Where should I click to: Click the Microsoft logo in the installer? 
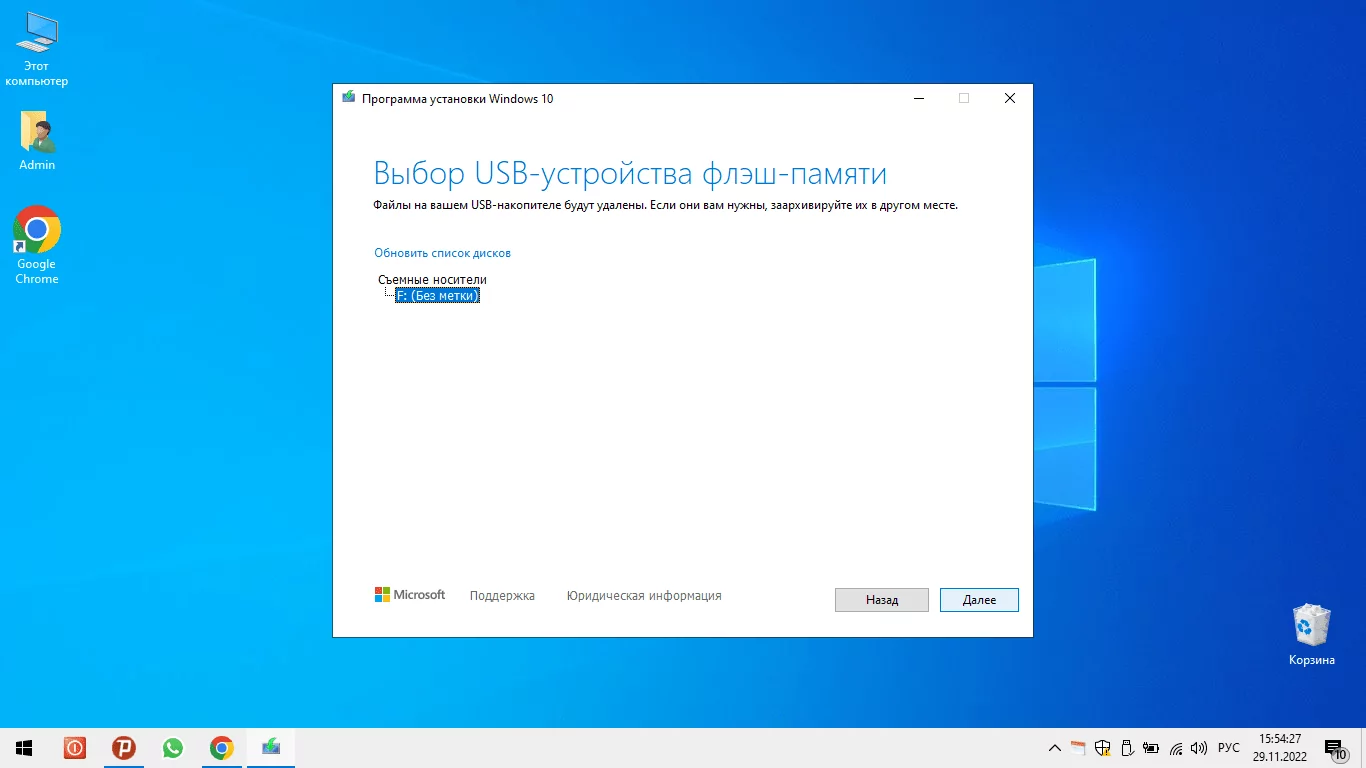pyautogui.click(x=410, y=595)
